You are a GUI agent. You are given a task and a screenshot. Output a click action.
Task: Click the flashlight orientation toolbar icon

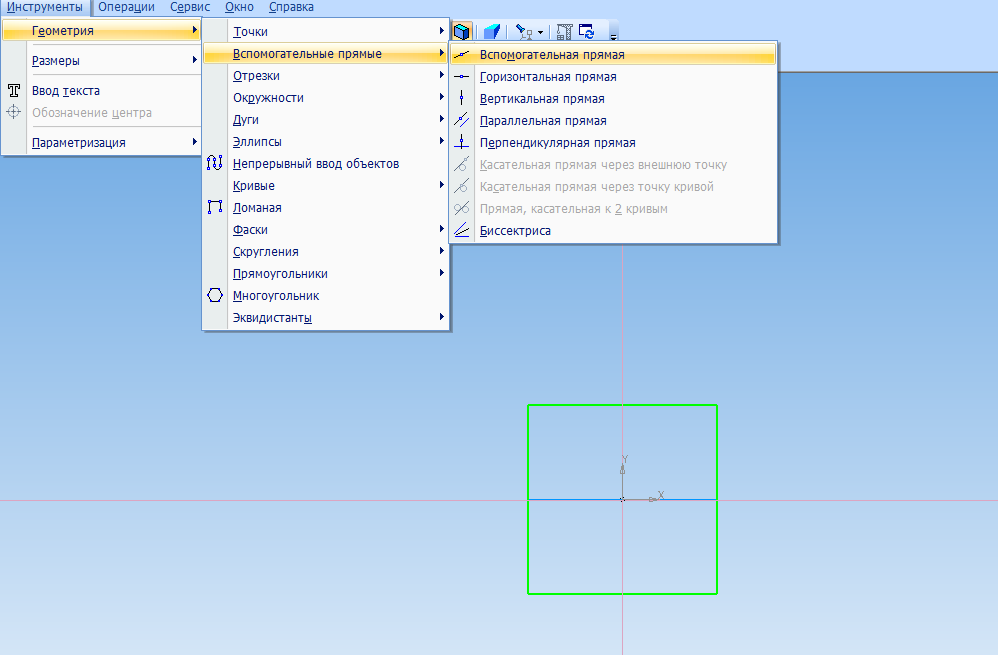click(x=524, y=31)
